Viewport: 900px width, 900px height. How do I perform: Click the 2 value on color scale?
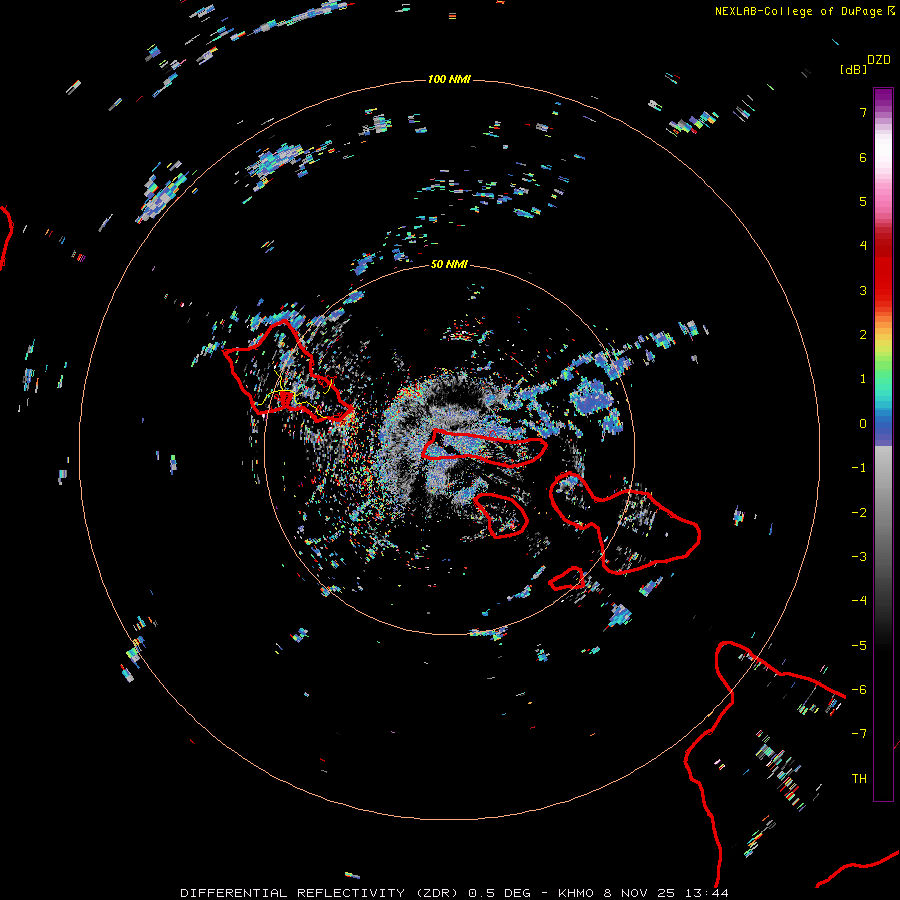pos(863,335)
